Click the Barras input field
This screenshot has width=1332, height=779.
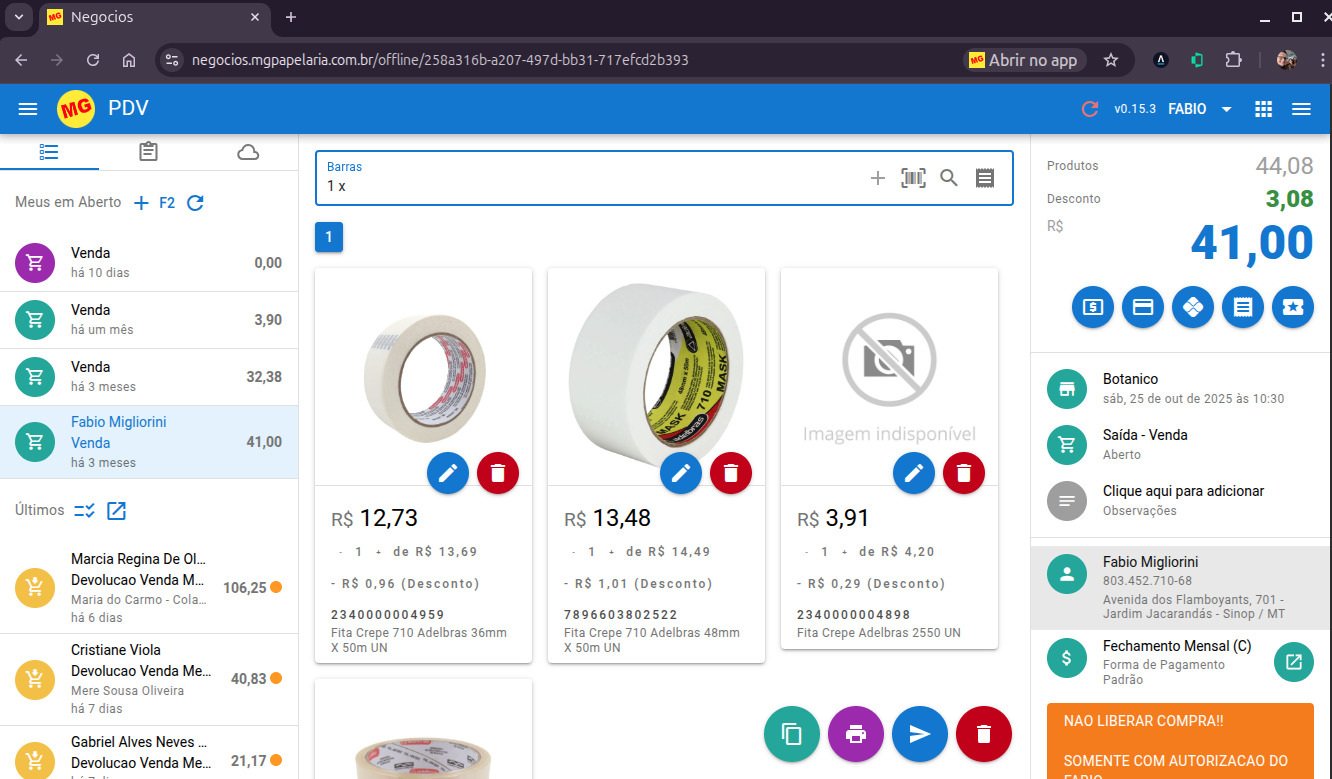coord(590,186)
